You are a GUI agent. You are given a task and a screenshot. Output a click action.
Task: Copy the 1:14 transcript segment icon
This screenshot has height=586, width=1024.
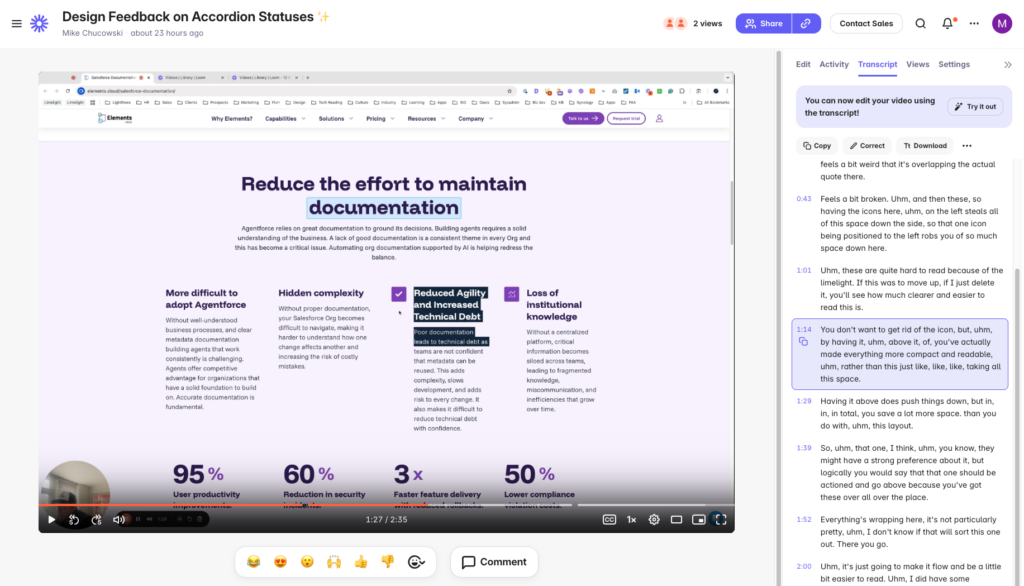coord(803,342)
